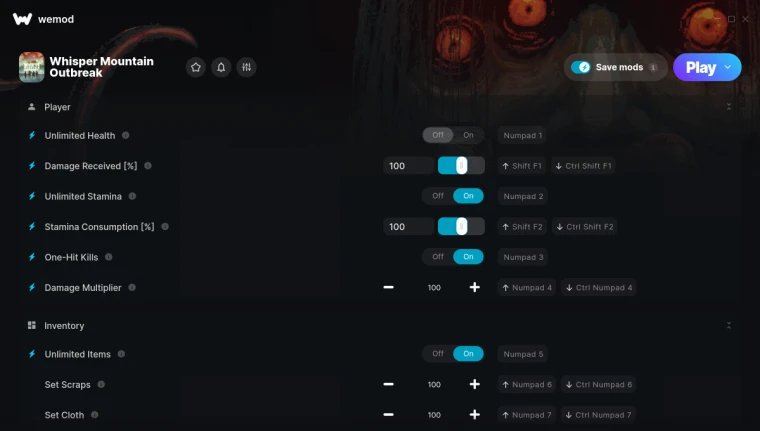Click info icon next to One-Hit Kills
Viewport: 760px width, 431px height.
pos(109,257)
